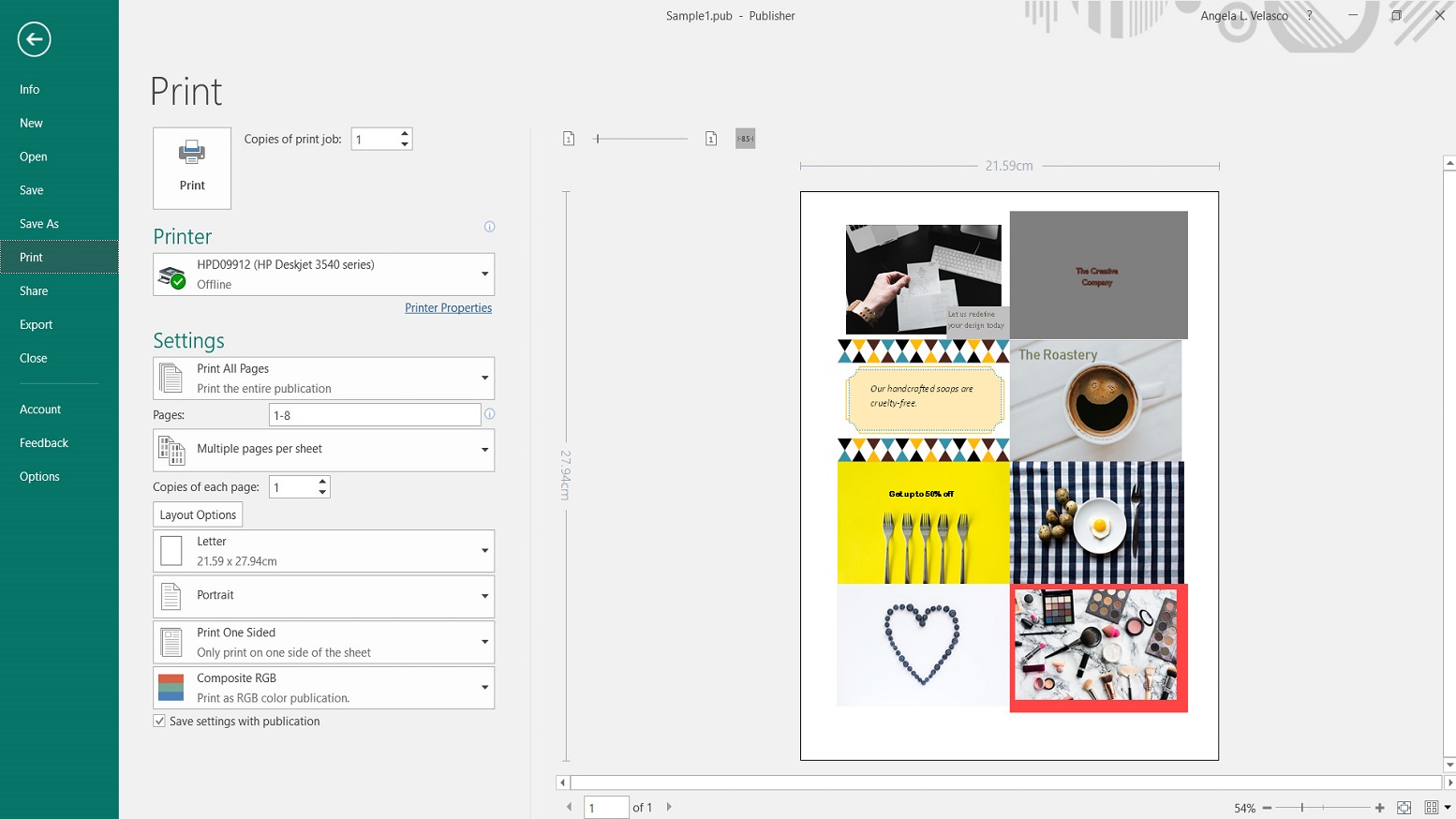Click the Print button with printer icon
This screenshot has width=1456, height=819.
(x=192, y=168)
